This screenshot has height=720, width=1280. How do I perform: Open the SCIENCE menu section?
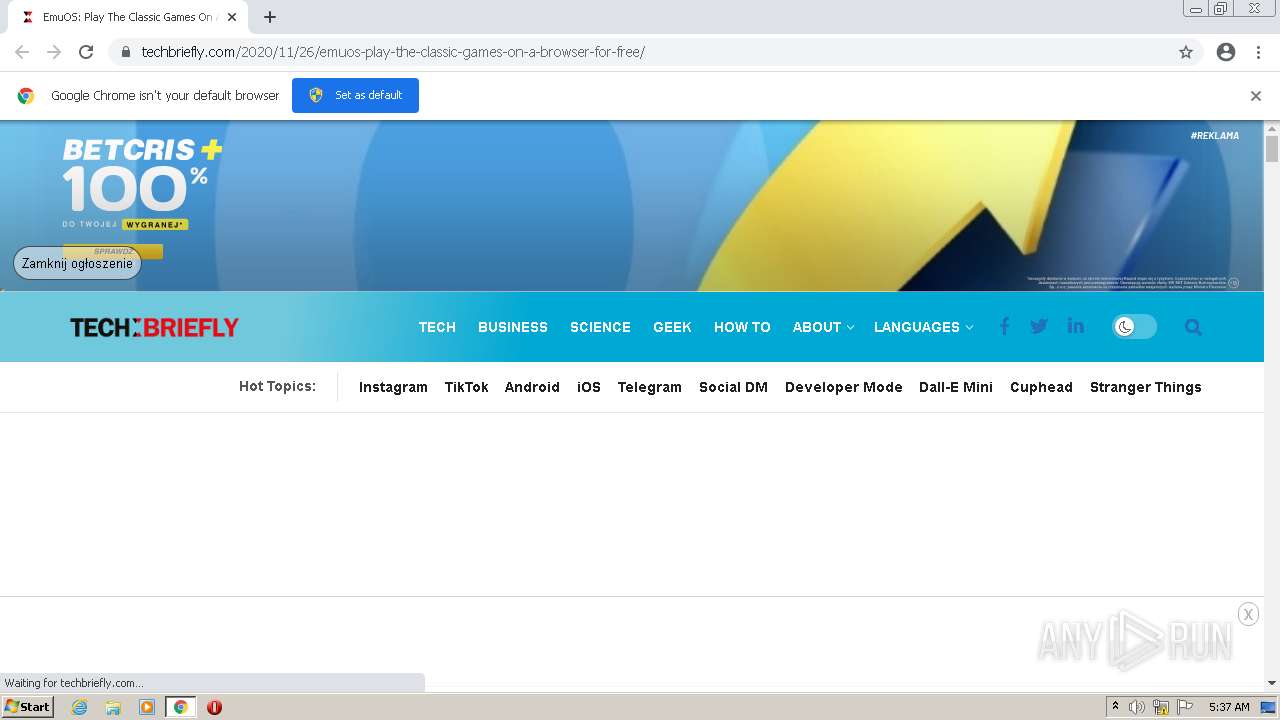[600, 327]
